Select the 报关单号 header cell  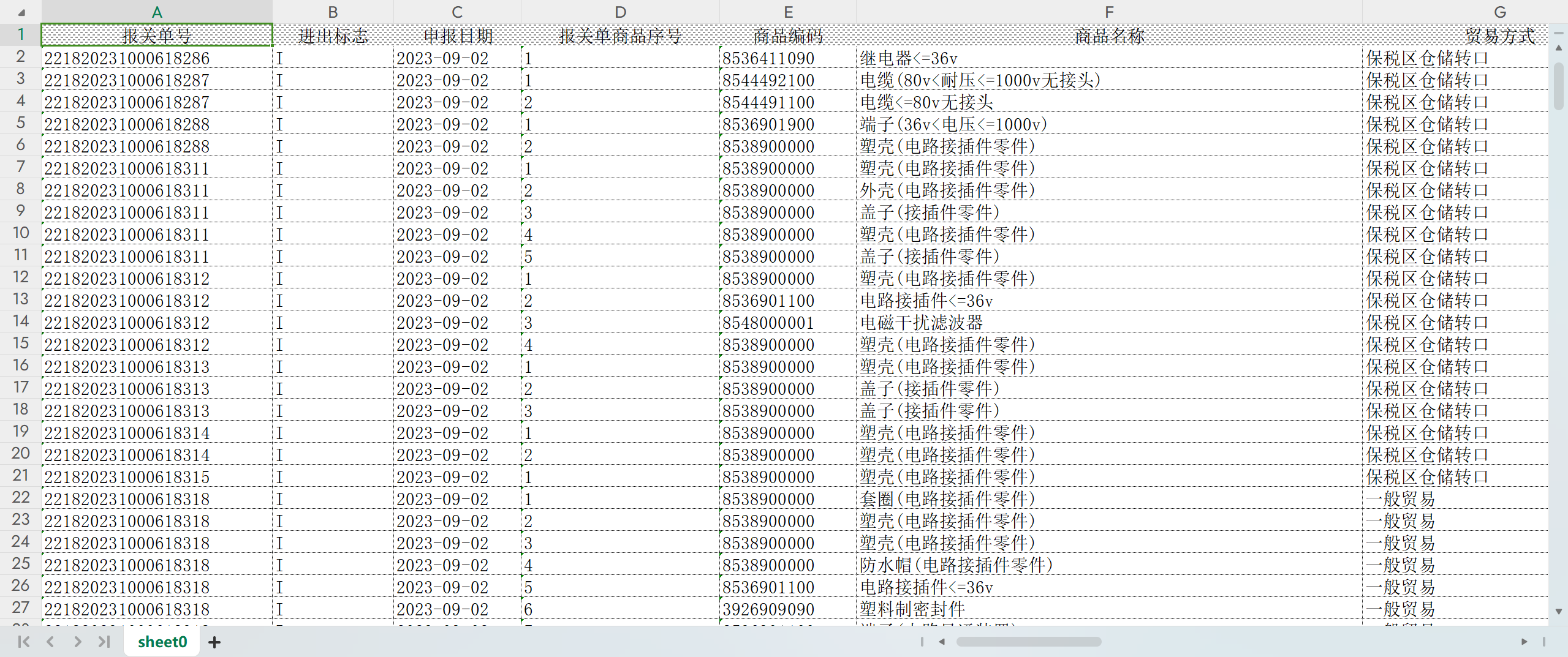157,36
